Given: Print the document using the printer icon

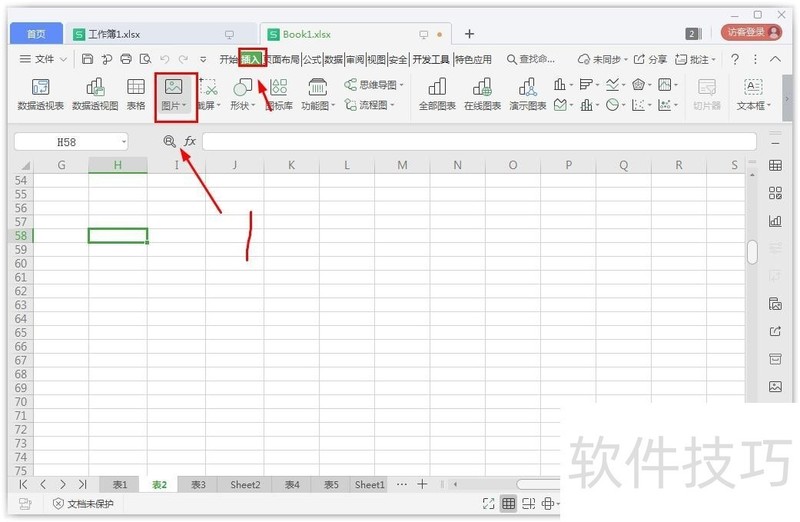Looking at the screenshot, I should pyautogui.click(x=126, y=59).
